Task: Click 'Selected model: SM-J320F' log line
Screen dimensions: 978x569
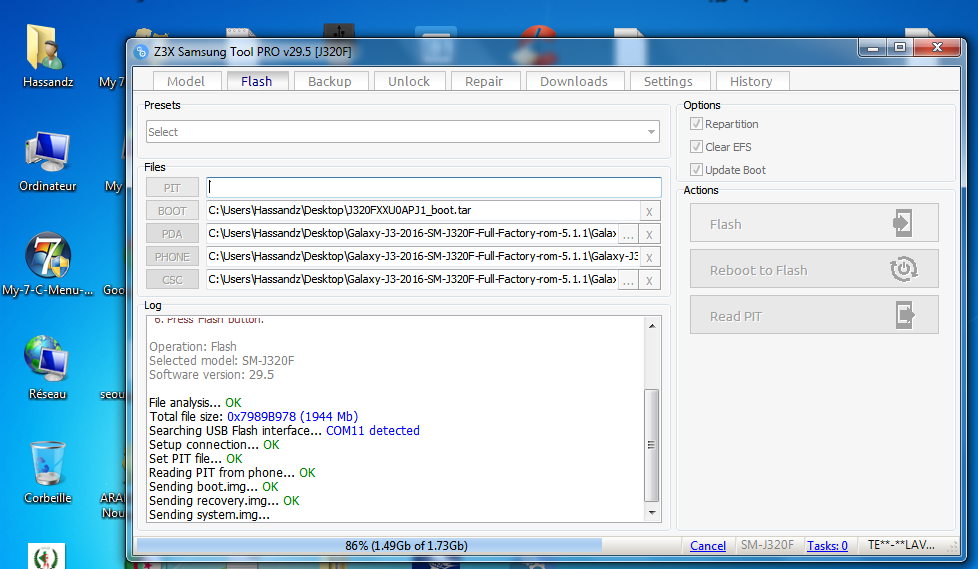Action: pos(221,361)
